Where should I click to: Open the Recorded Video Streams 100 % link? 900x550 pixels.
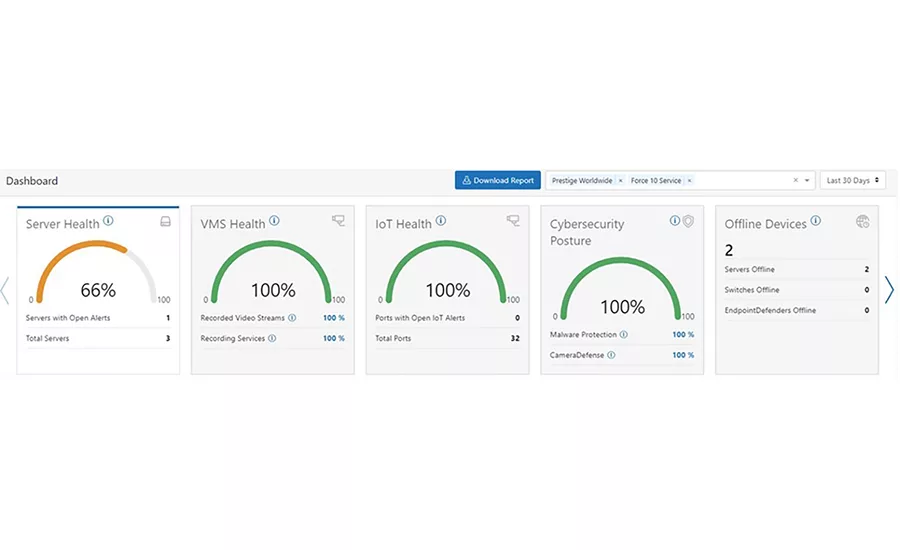pyautogui.click(x=333, y=317)
